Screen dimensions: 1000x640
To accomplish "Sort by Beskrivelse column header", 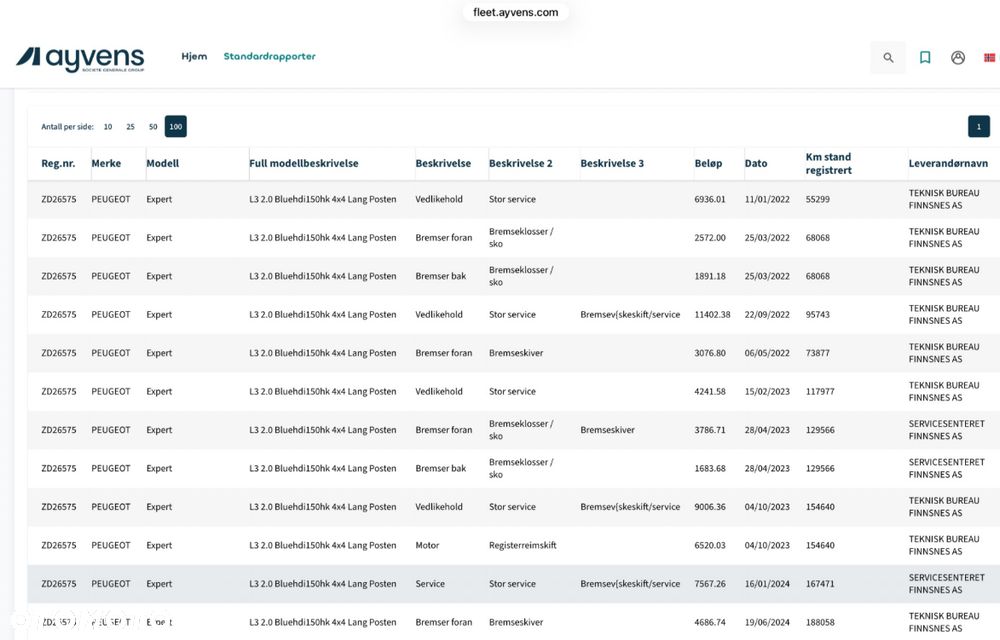I will [443, 163].
